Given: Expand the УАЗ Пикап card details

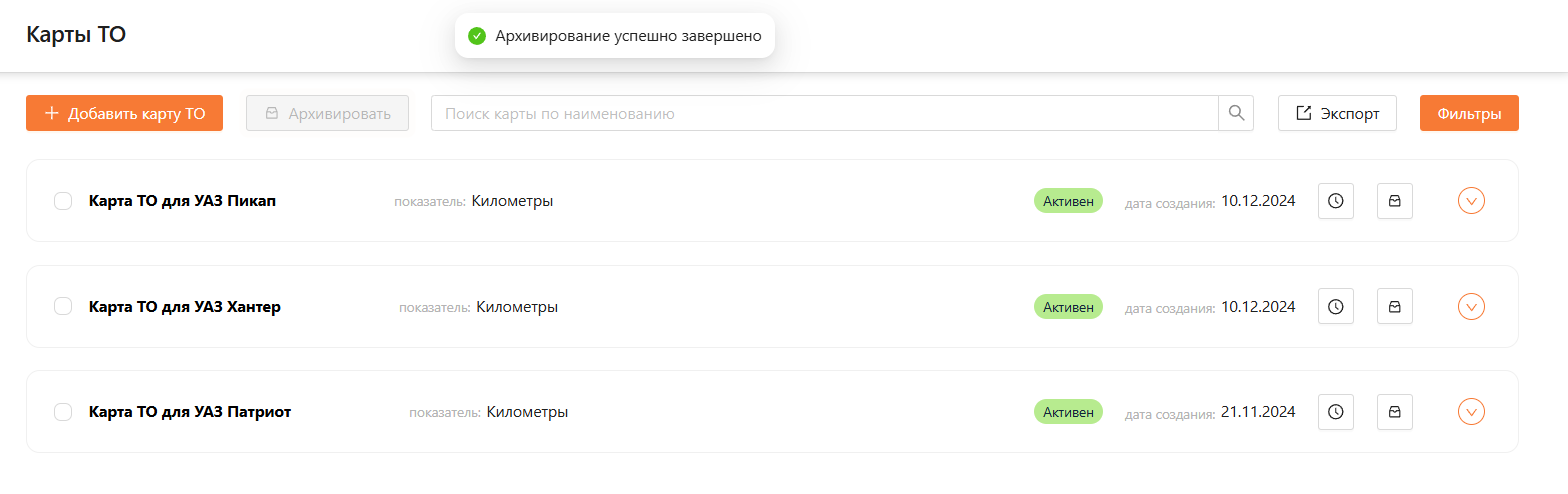Looking at the screenshot, I should click(x=1471, y=201).
